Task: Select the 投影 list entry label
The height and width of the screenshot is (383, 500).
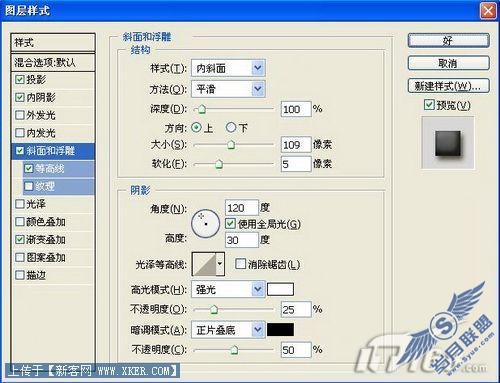Action: pos(36,79)
